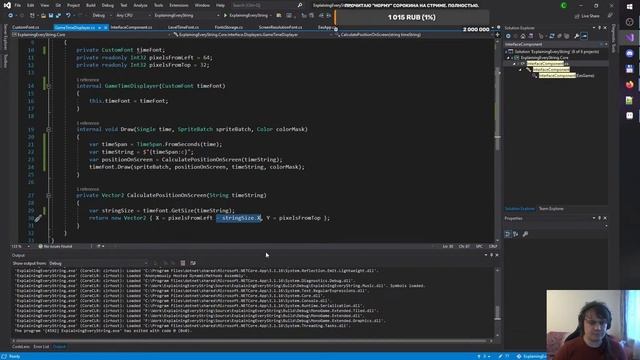Collapse ExplainingEveryString.Core project node

pyautogui.click(x=509, y=58)
